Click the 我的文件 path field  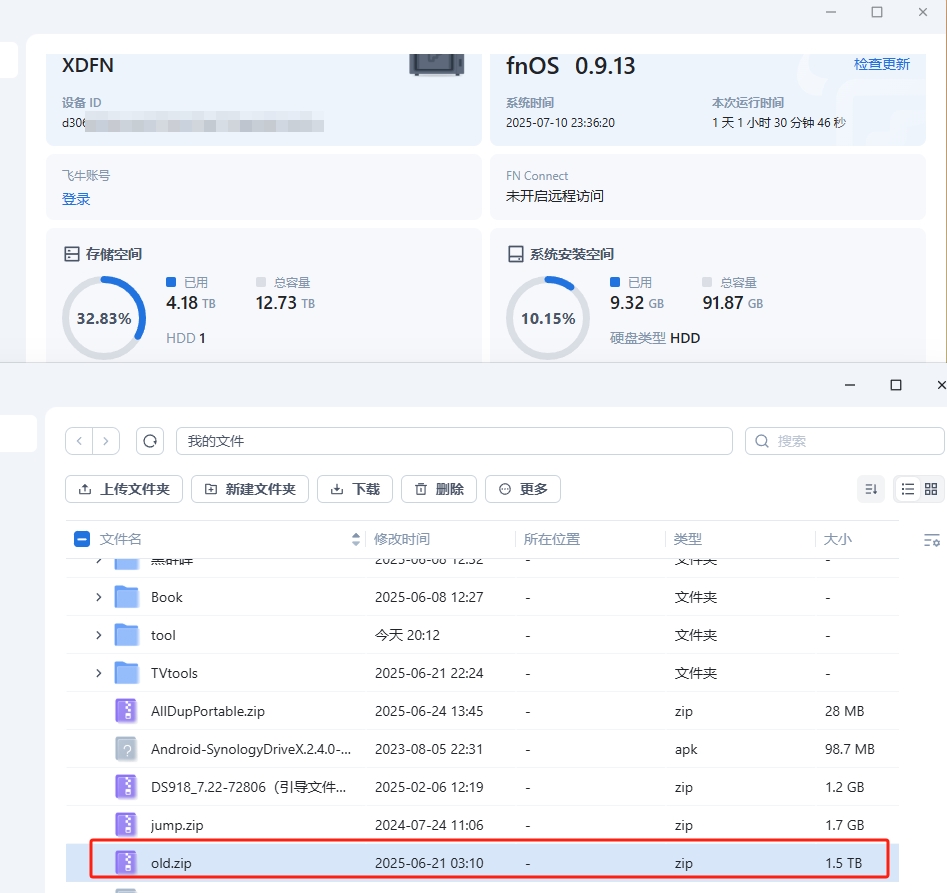tap(454, 441)
